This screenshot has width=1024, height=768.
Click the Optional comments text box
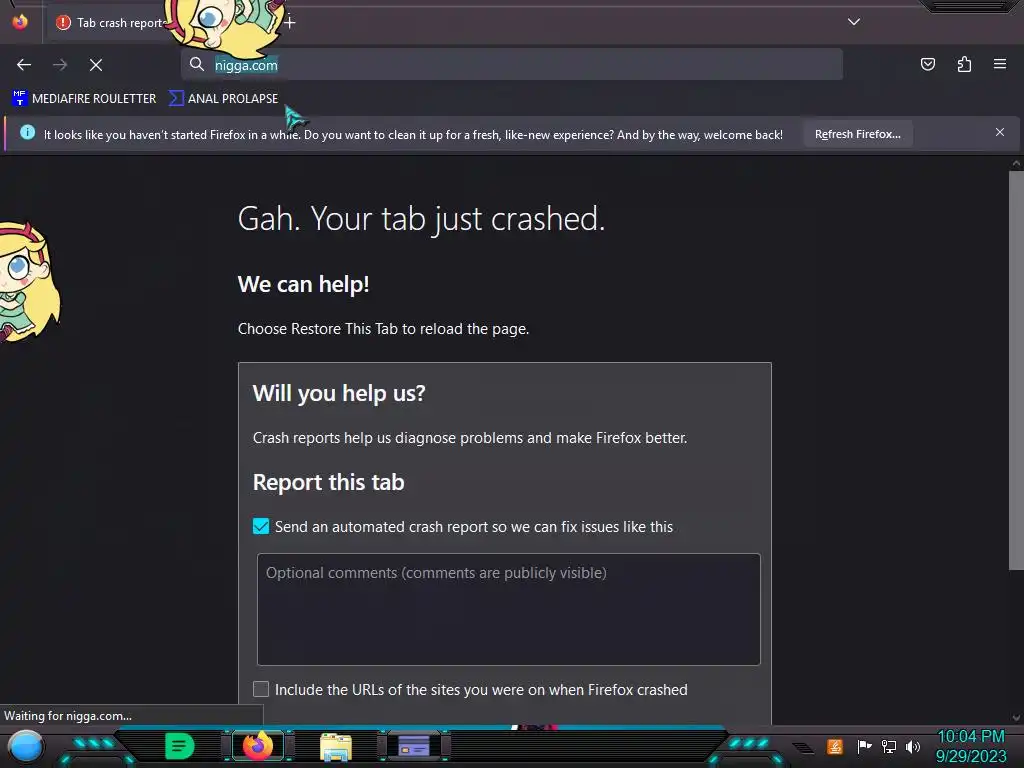tap(509, 609)
